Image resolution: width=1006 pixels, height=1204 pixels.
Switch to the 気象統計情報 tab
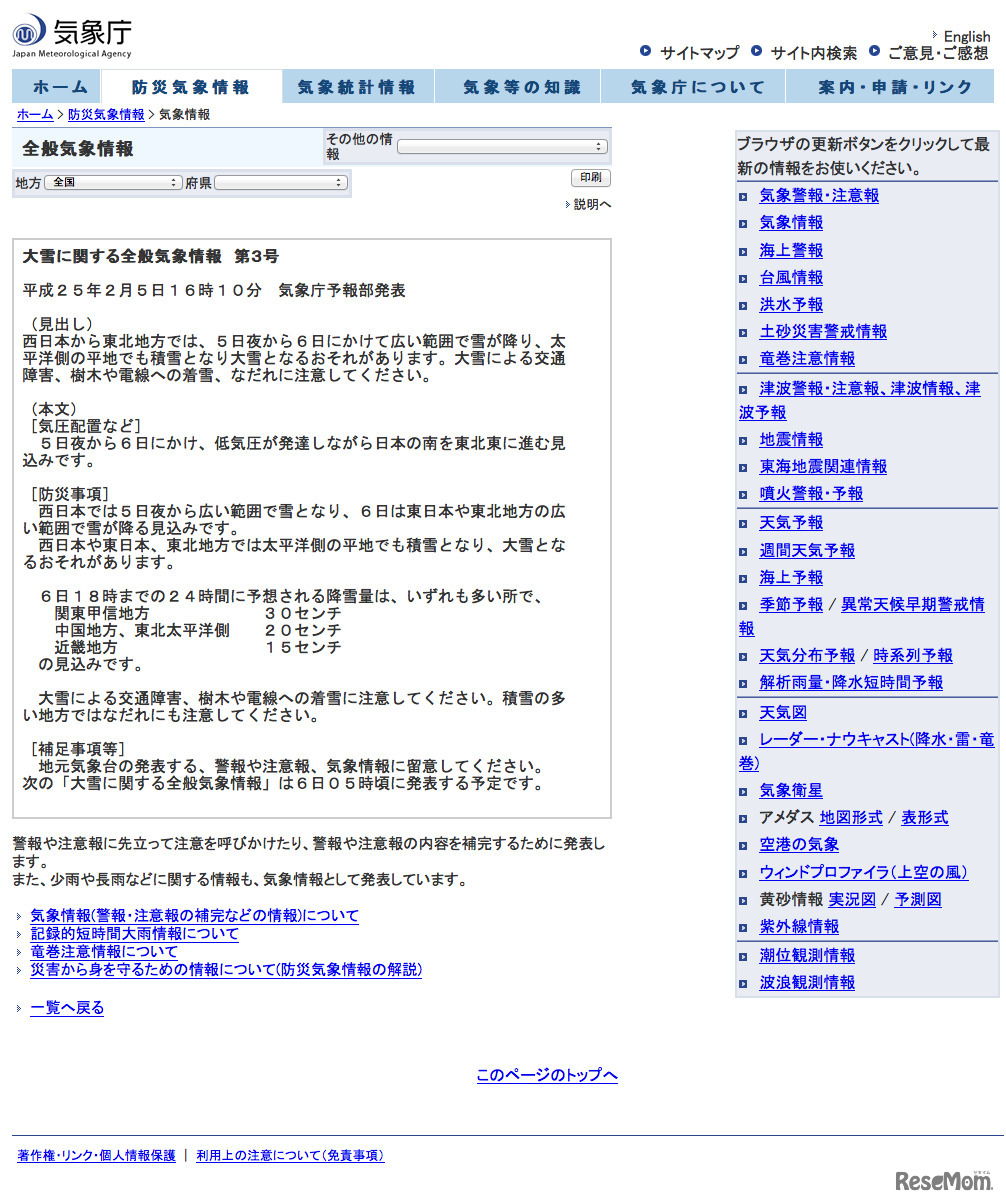pyautogui.click(x=357, y=87)
